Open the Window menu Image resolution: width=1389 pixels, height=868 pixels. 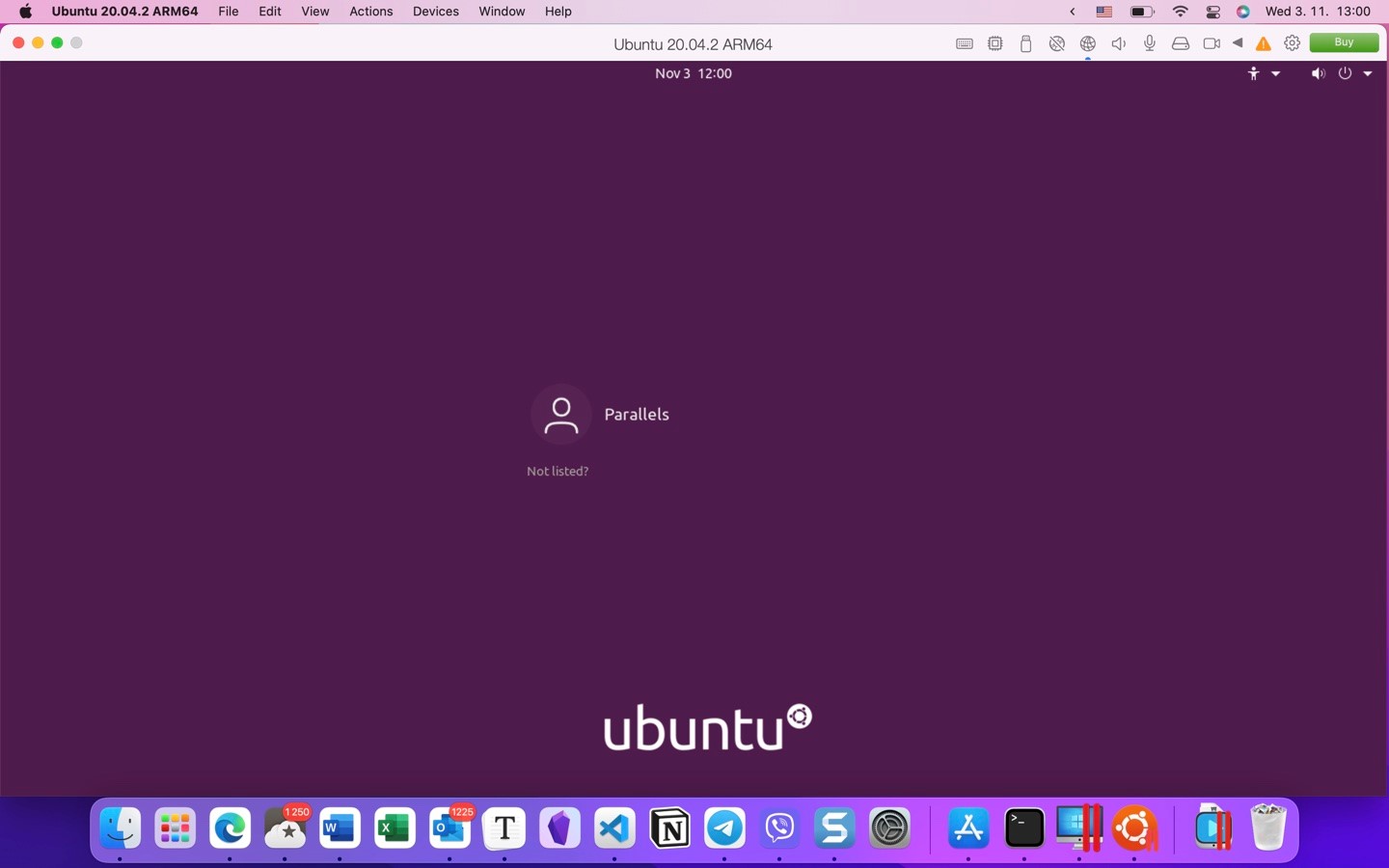pyautogui.click(x=502, y=12)
